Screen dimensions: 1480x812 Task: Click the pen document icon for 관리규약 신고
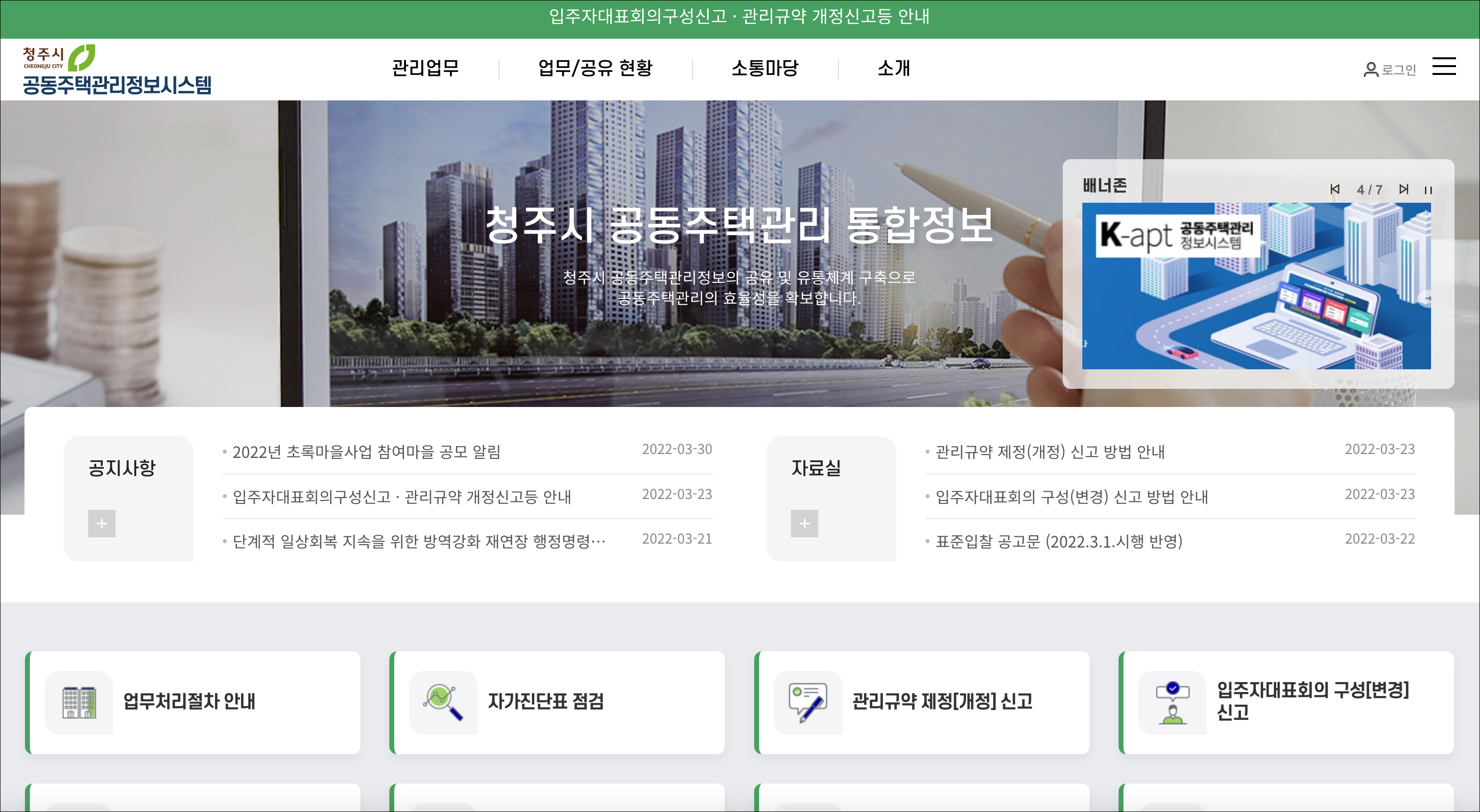[808, 702]
